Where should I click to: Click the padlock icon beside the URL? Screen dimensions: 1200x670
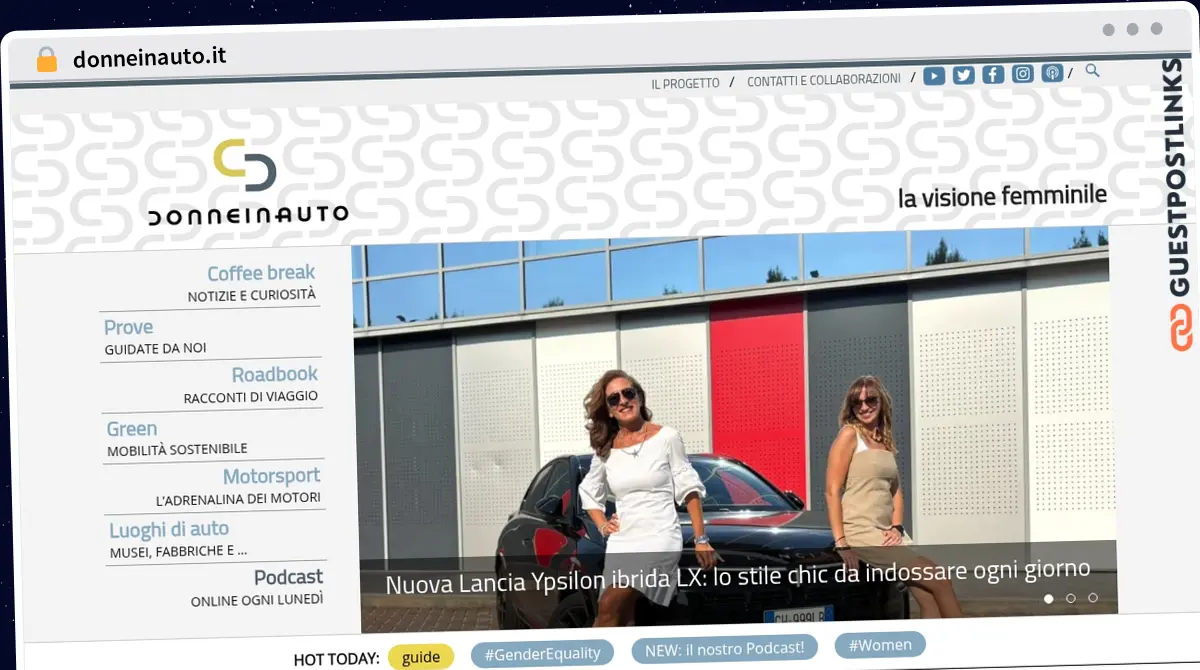[47, 60]
